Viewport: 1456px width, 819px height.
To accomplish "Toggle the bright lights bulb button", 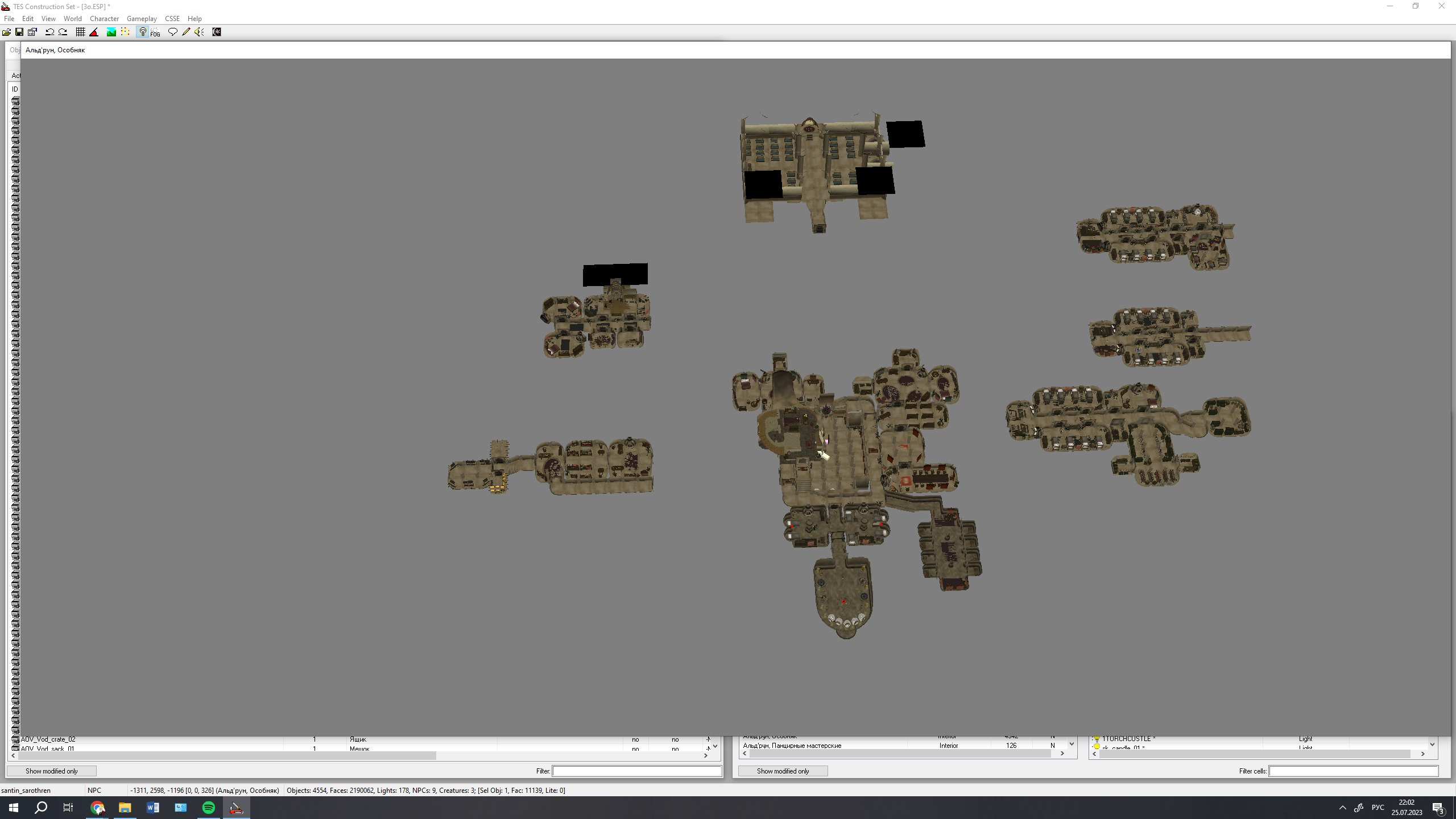I will pos(143,32).
